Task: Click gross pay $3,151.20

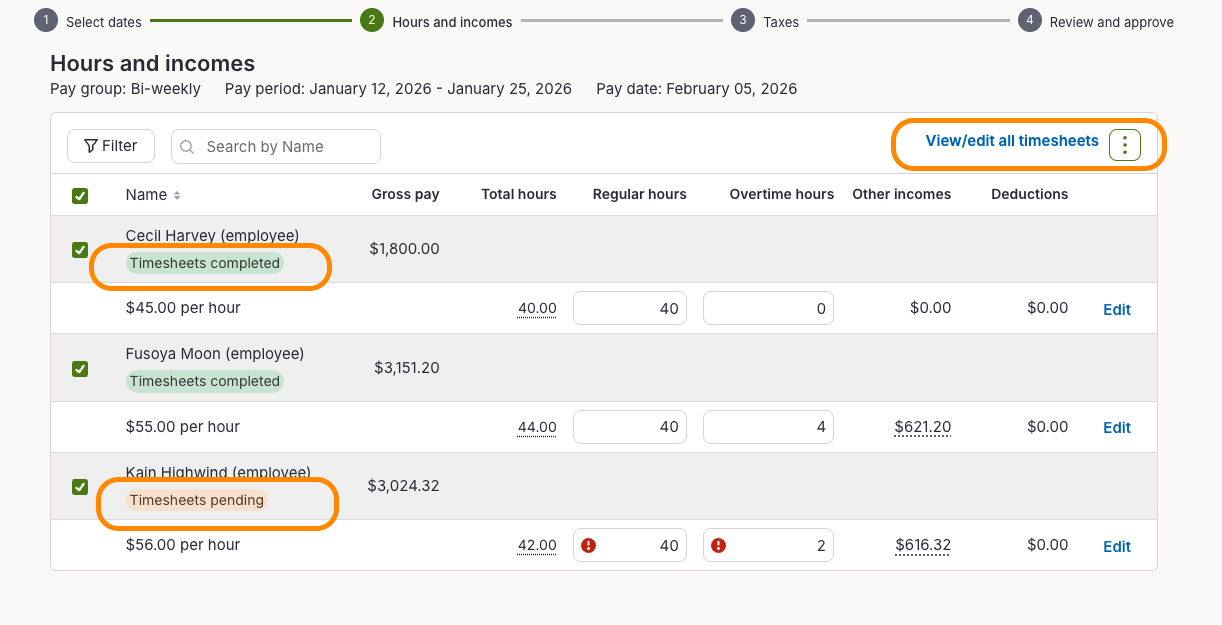Action: [x=407, y=368]
